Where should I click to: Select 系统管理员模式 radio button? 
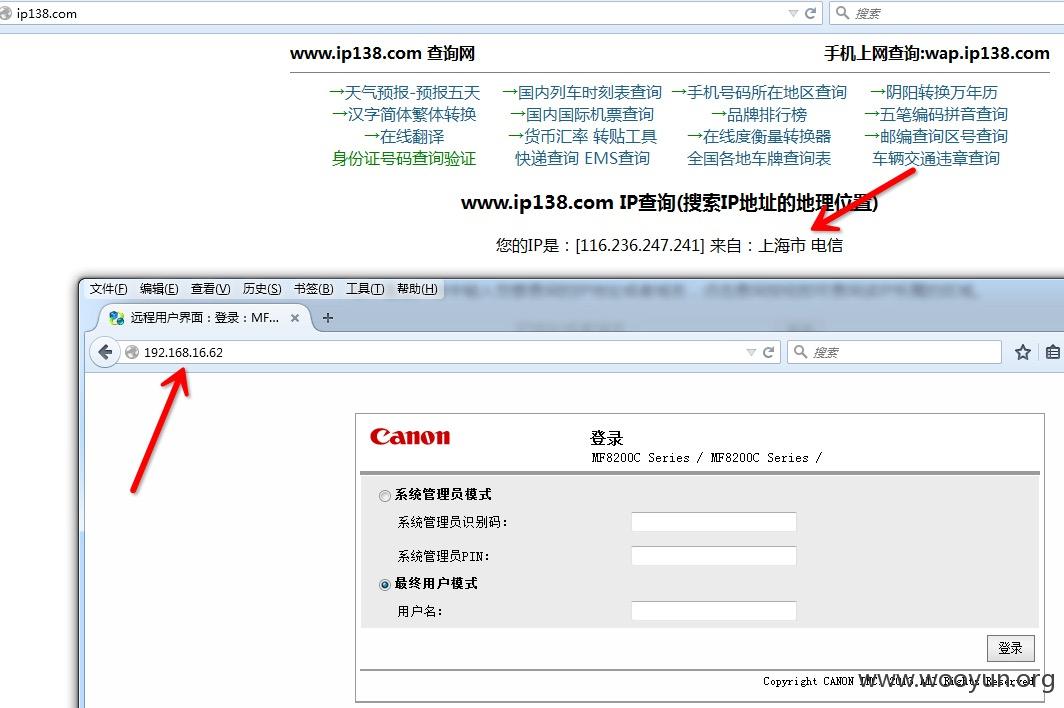tap(385, 496)
